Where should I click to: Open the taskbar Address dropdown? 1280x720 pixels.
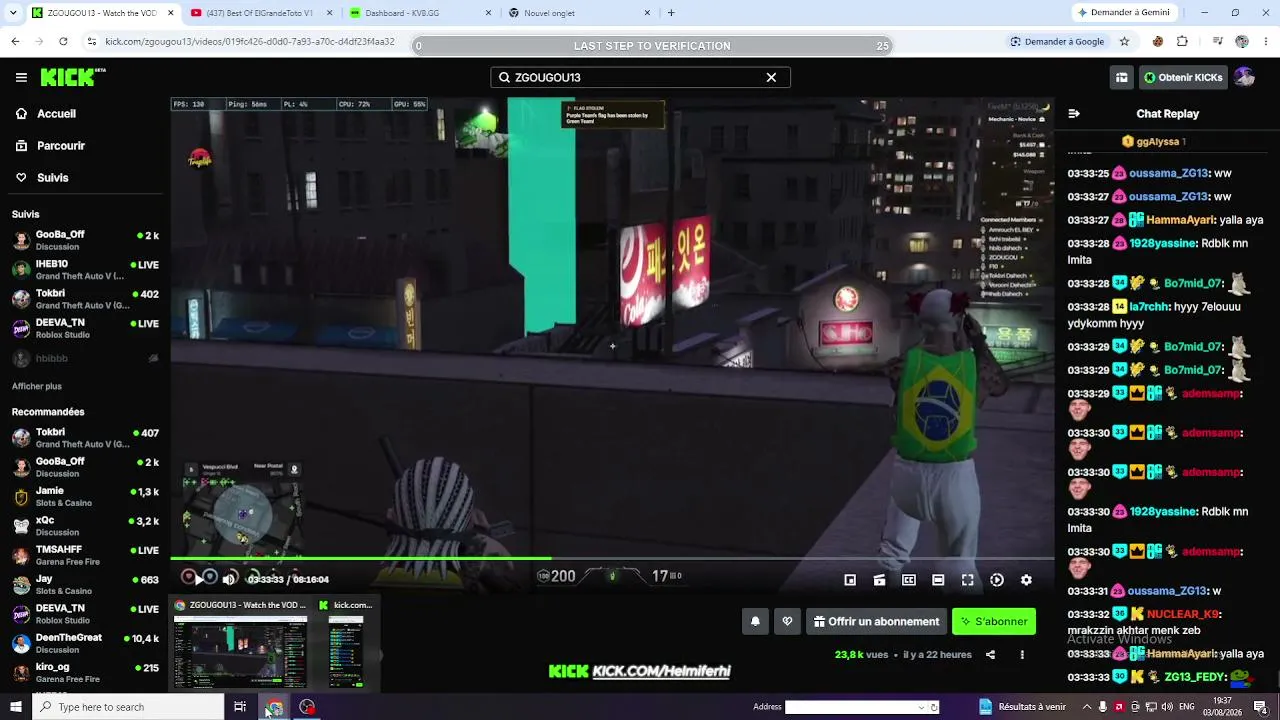point(922,707)
